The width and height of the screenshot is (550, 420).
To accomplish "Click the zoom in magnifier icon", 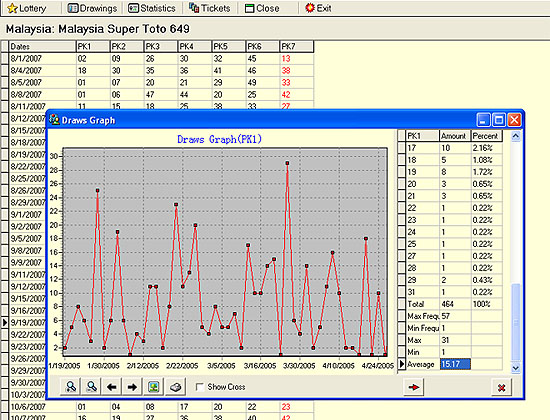I will coord(71,387).
